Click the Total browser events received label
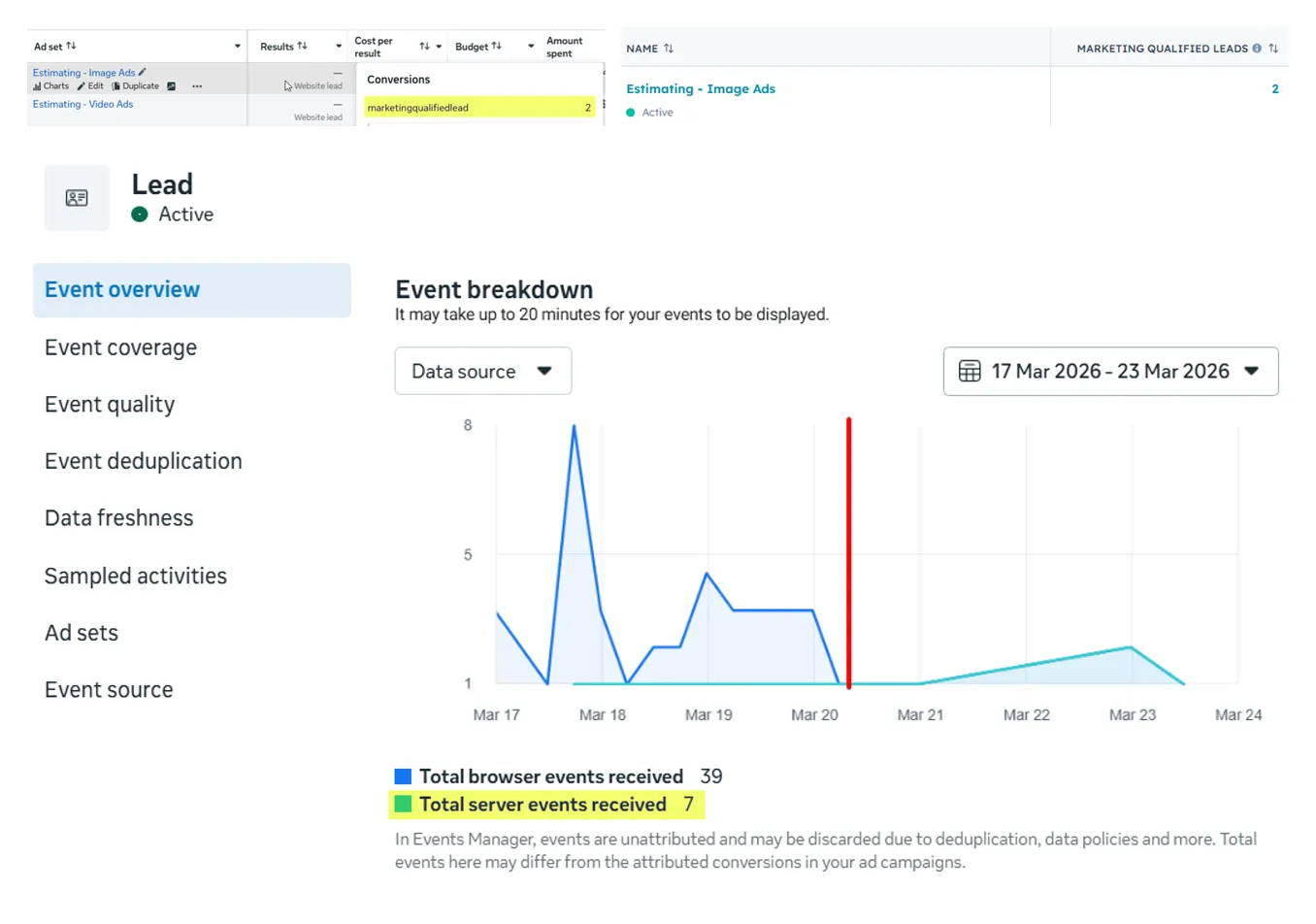 tap(551, 776)
